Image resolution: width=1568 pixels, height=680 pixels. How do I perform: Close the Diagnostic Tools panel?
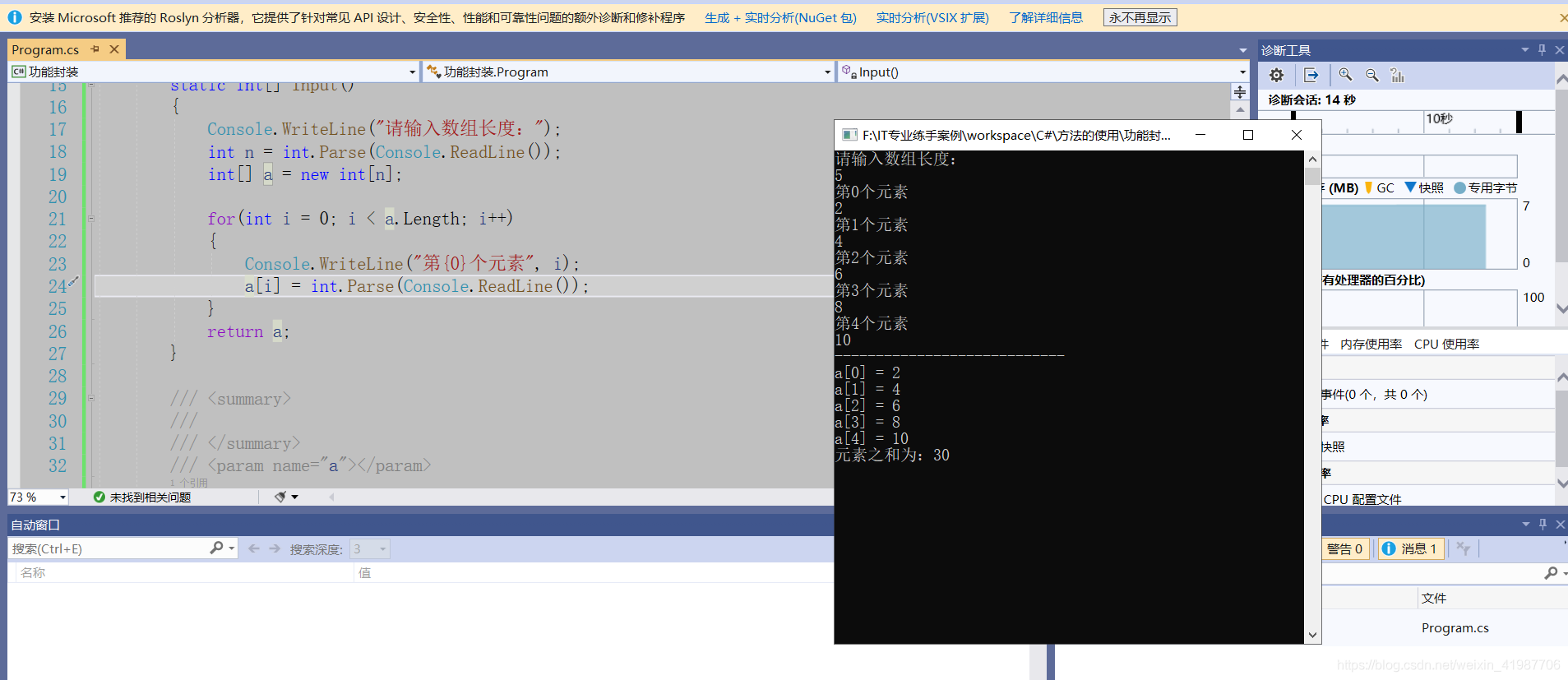pos(1560,50)
